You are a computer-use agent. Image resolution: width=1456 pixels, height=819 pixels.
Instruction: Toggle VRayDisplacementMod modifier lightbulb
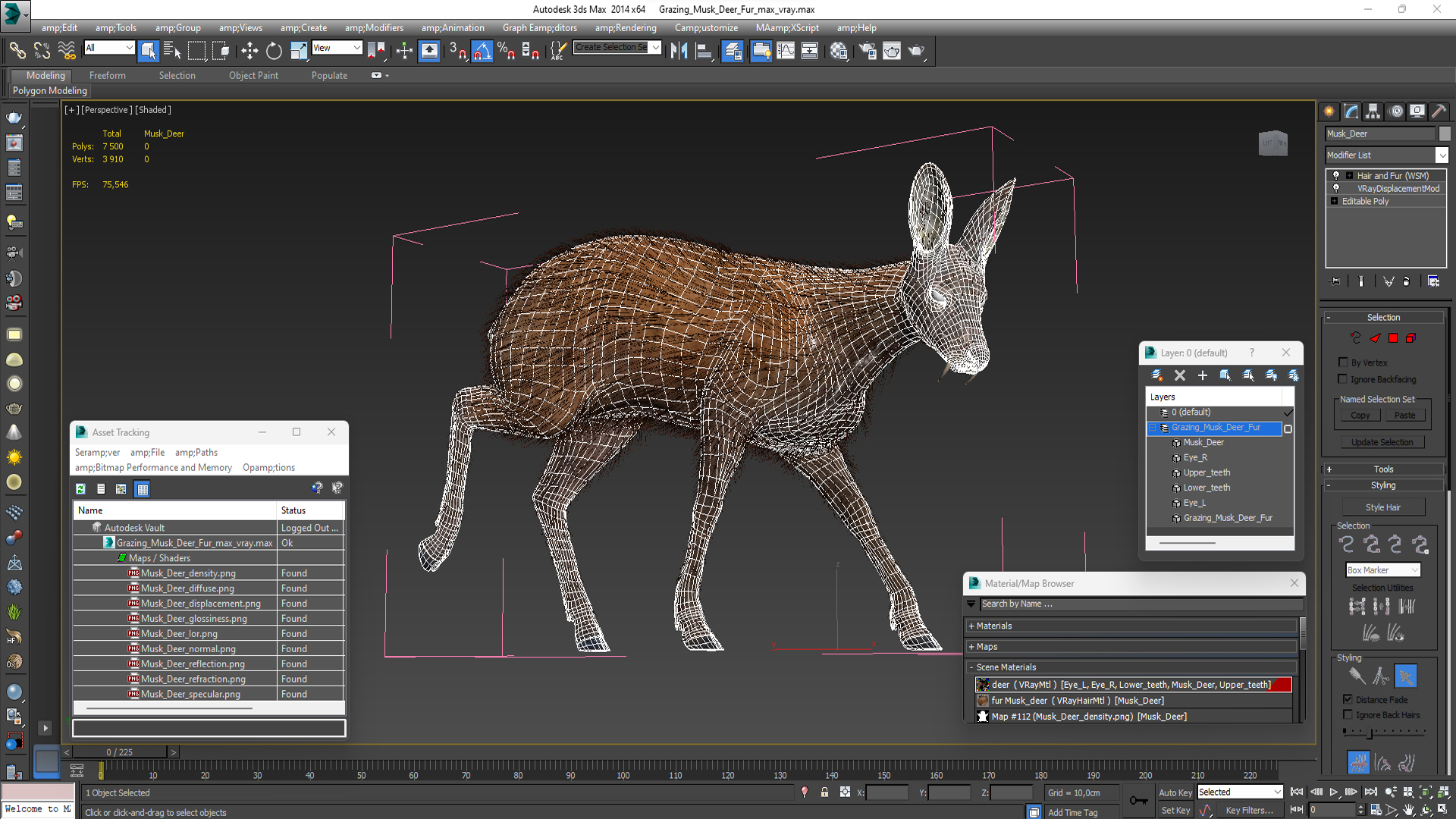[x=1336, y=188]
